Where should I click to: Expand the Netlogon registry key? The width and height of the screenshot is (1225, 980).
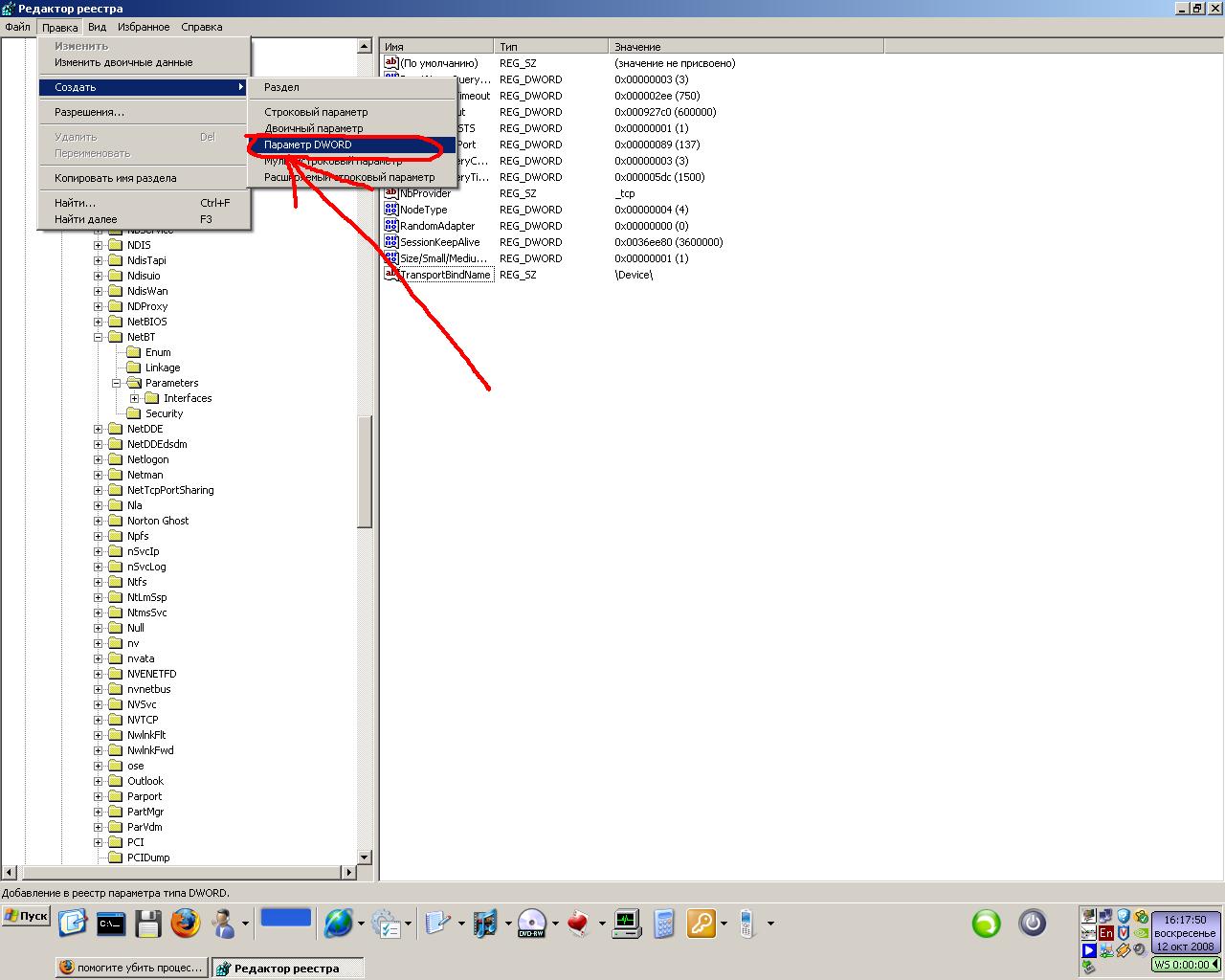98,459
